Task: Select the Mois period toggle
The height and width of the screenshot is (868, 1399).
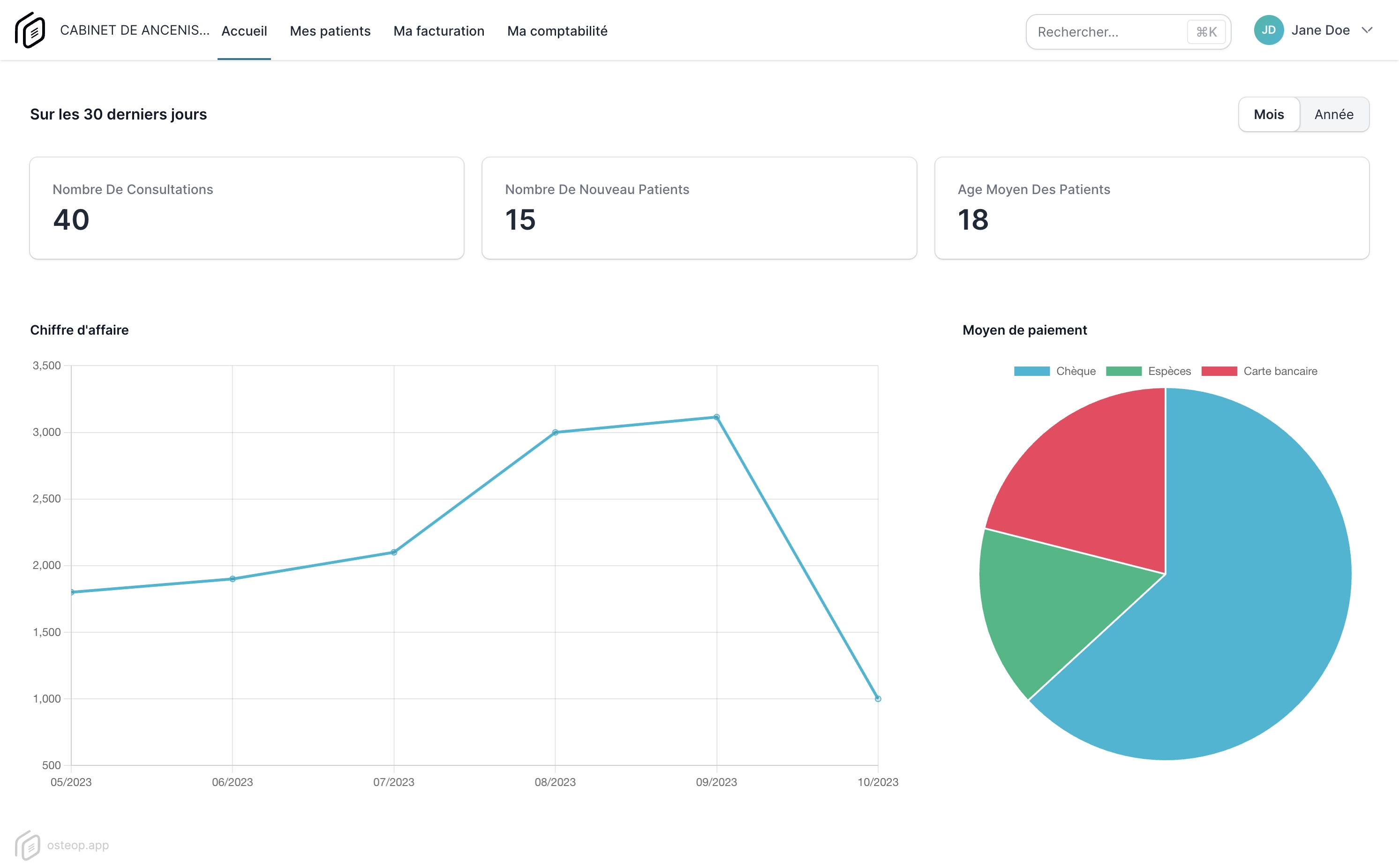Action: pyautogui.click(x=1269, y=114)
